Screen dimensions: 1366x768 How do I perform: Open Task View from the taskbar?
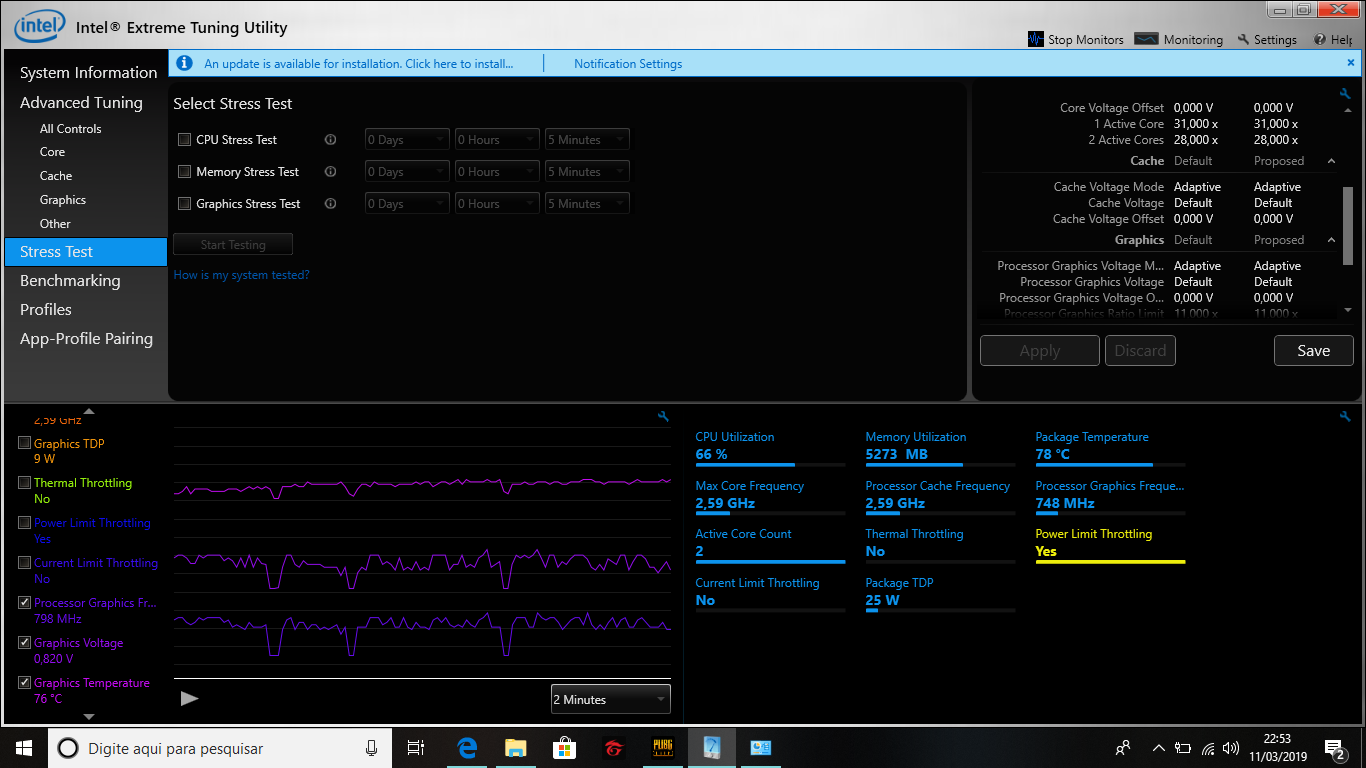416,748
